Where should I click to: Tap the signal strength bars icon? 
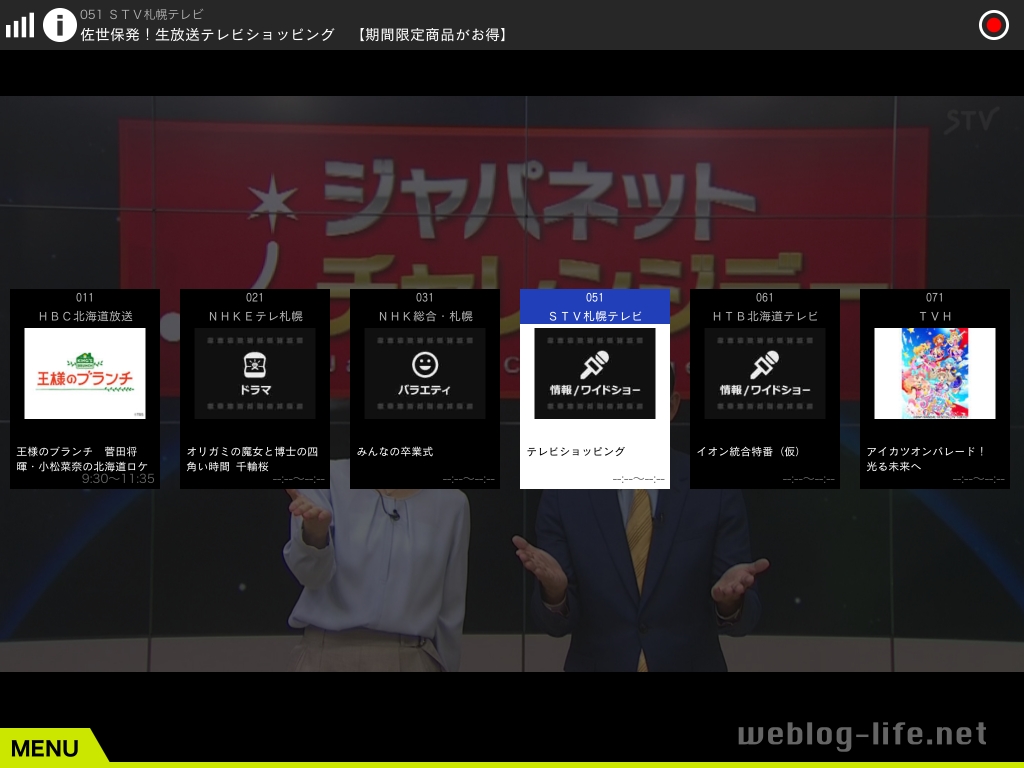pos(20,25)
